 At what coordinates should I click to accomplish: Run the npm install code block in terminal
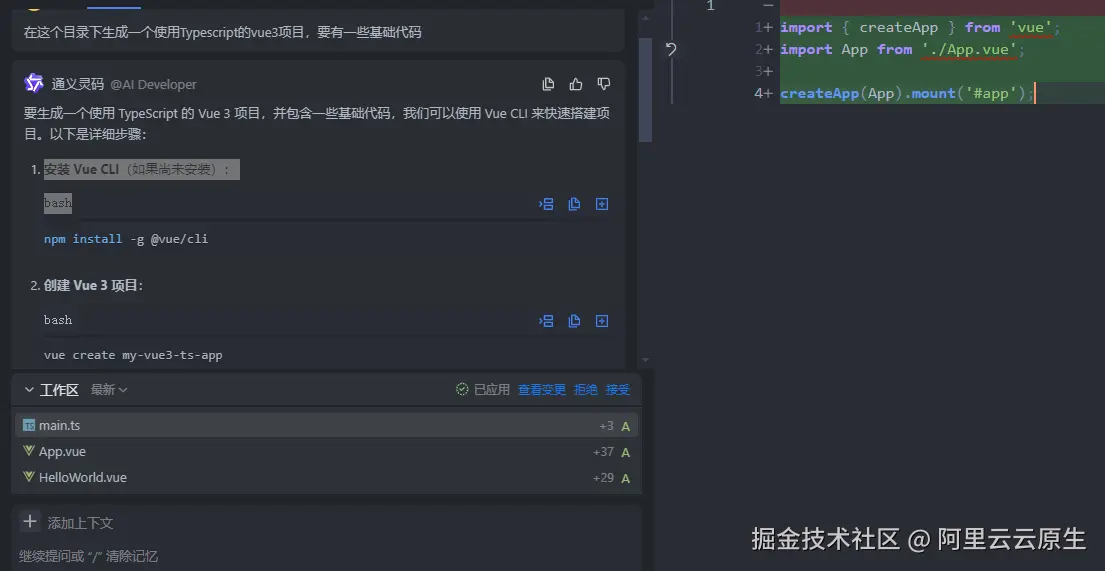pos(546,204)
